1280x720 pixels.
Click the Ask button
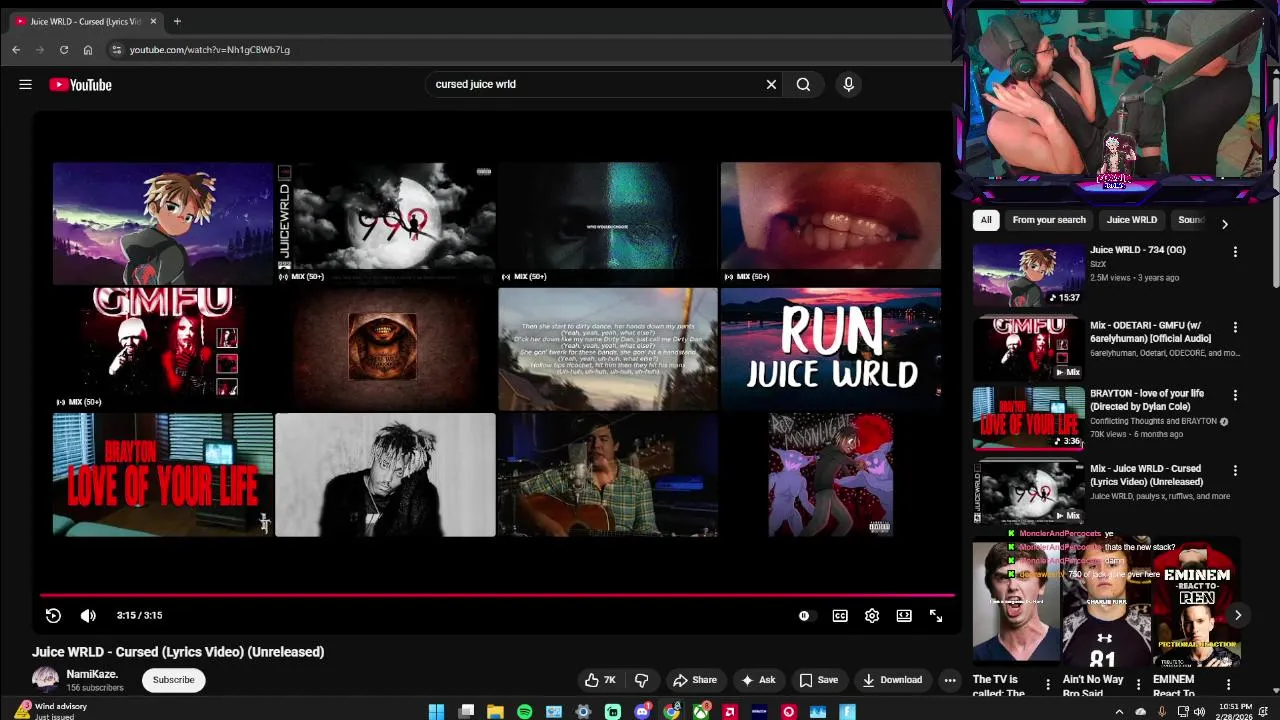coord(758,680)
